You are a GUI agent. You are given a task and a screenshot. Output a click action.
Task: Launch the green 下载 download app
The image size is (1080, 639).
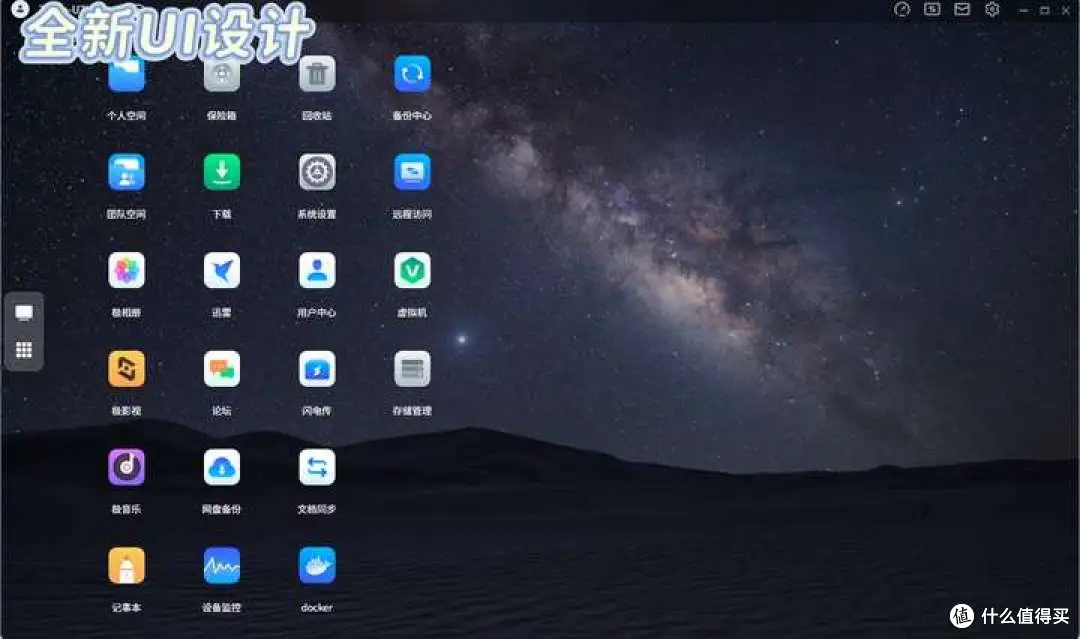(x=222, y=172)
